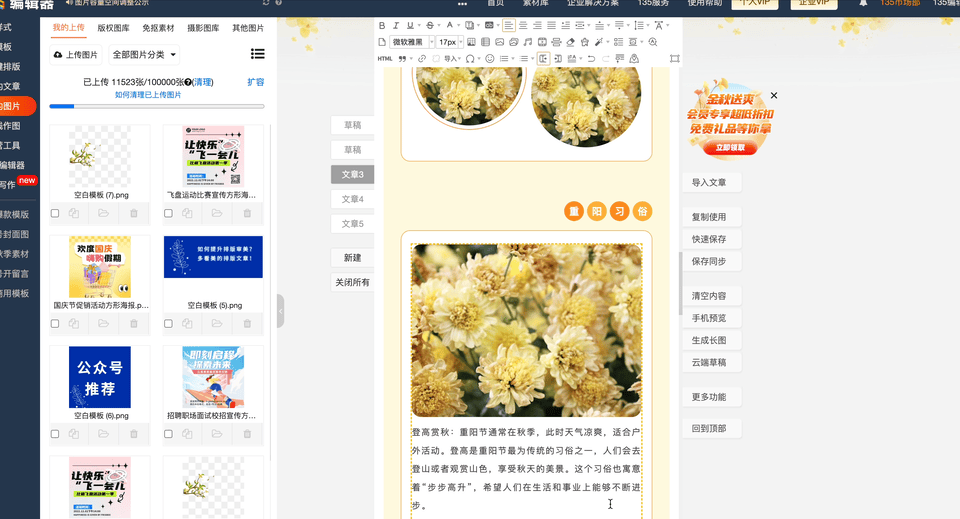Click the 生成长图 button
960x519 pixels.
(711, 340)
